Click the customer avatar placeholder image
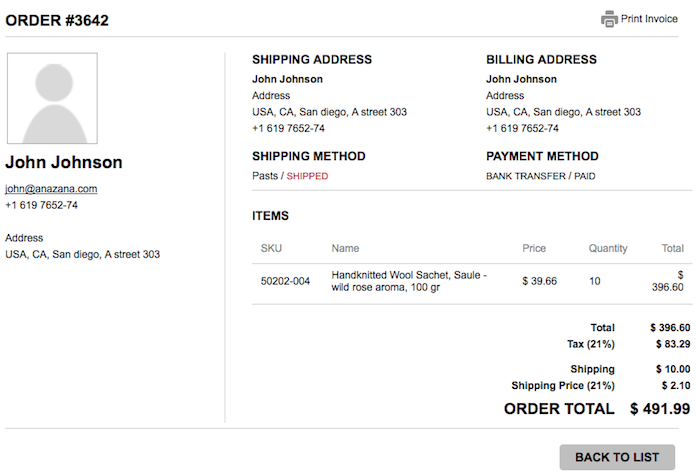696x472 pixels. click(52, 98)
